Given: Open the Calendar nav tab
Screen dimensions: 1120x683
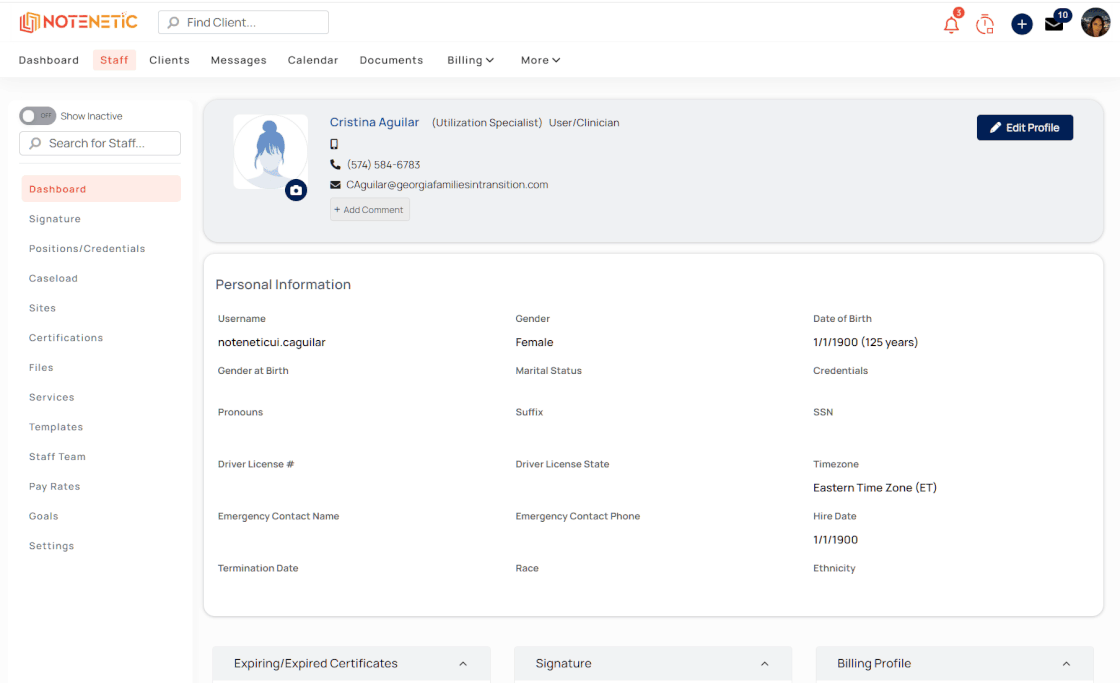Looking at the screenshot, I should pyautogui.click(x=313, y=60).
